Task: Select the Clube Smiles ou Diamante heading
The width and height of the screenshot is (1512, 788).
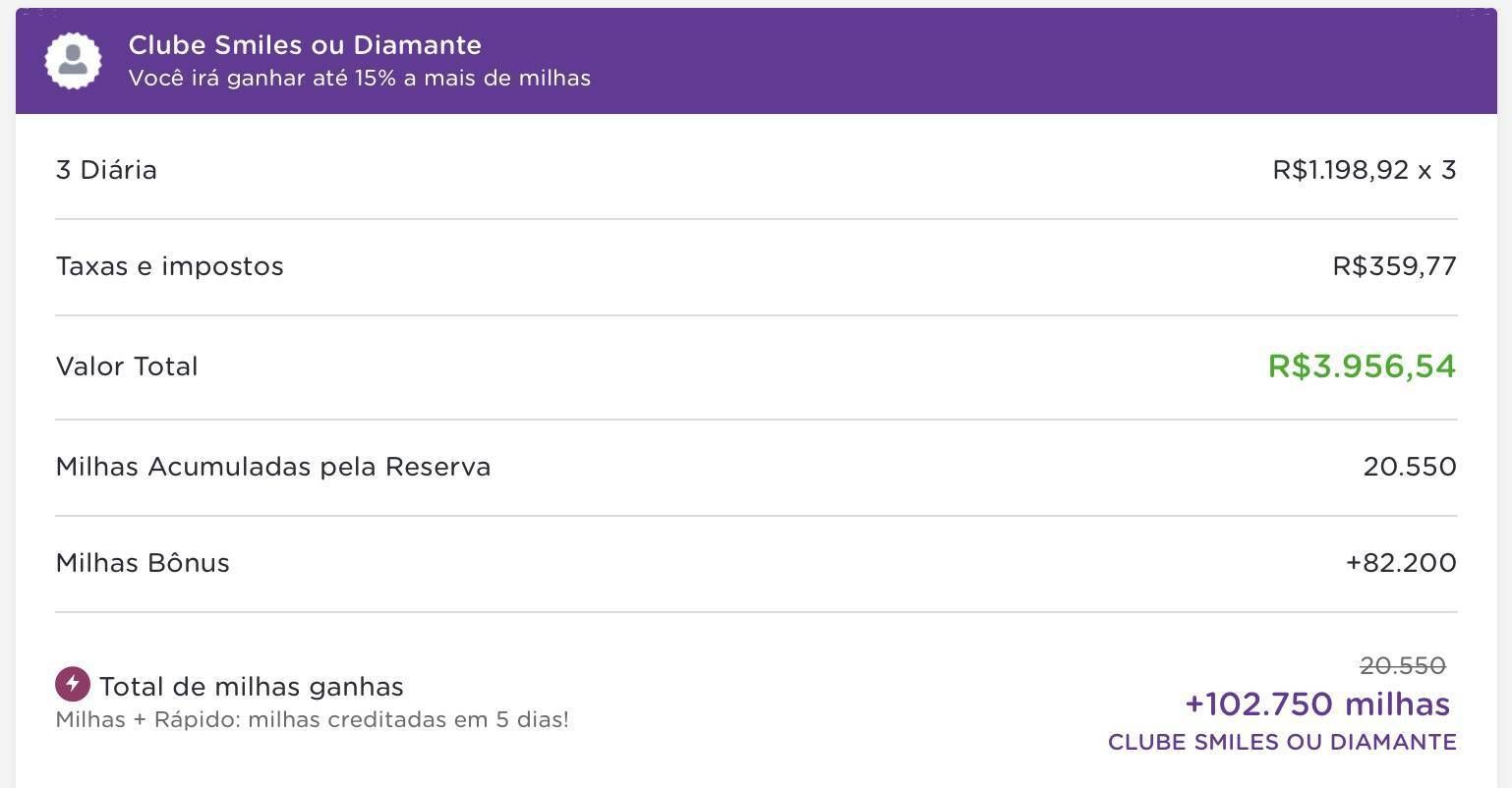Action: [x=305, y=45]
